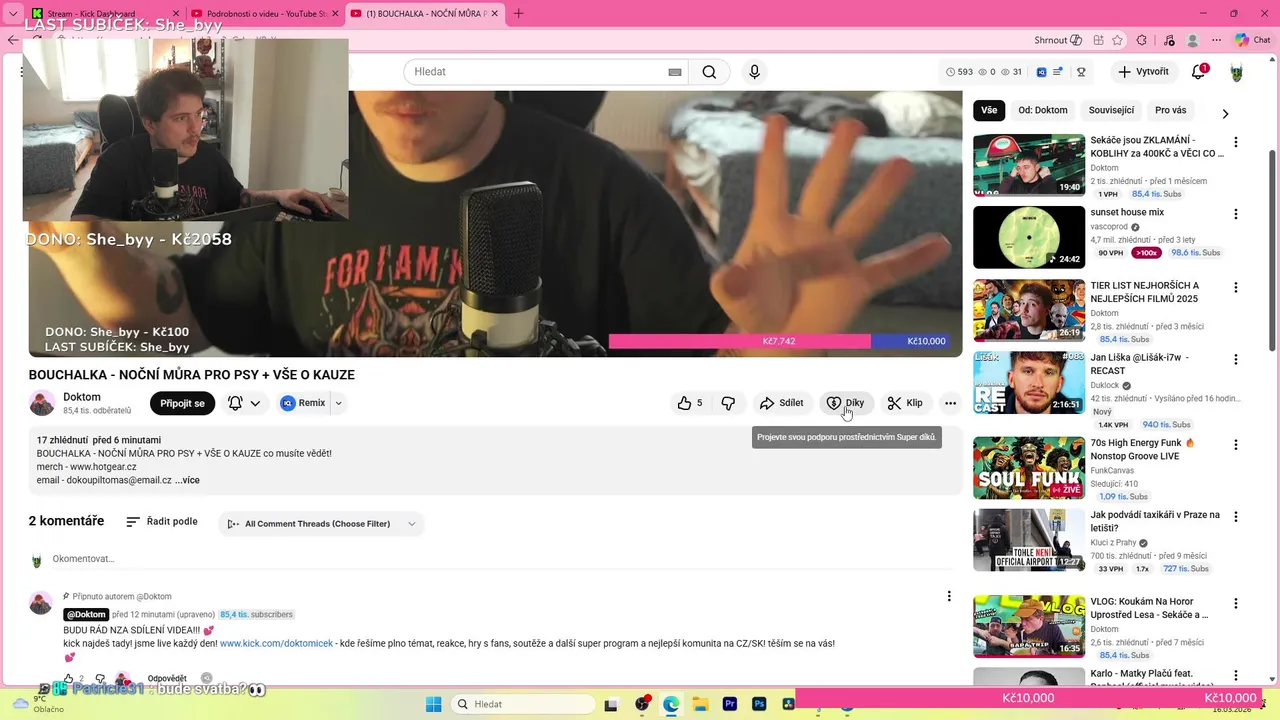
Task: Open Sekáče jsou ZKLAMÁNÍ video thumbnail
Action: tap(1029, 165)
